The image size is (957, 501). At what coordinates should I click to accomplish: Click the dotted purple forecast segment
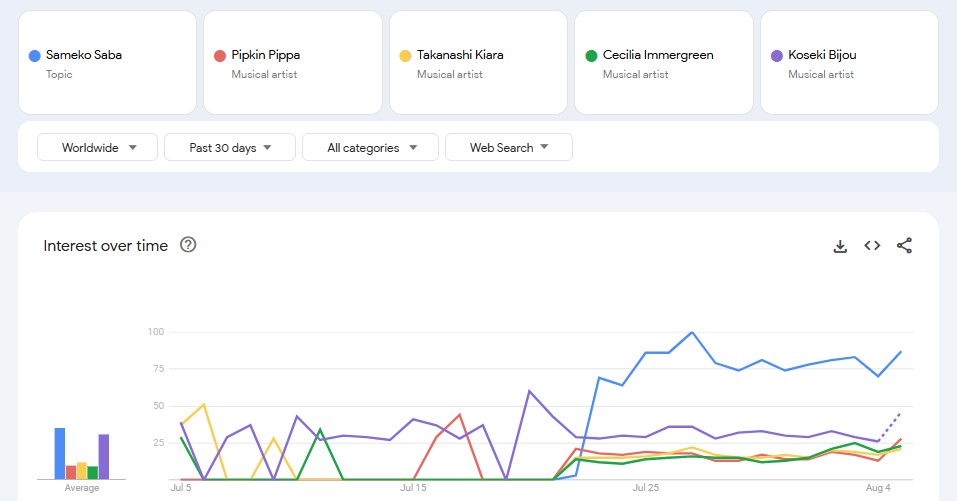tap(890, 427)
